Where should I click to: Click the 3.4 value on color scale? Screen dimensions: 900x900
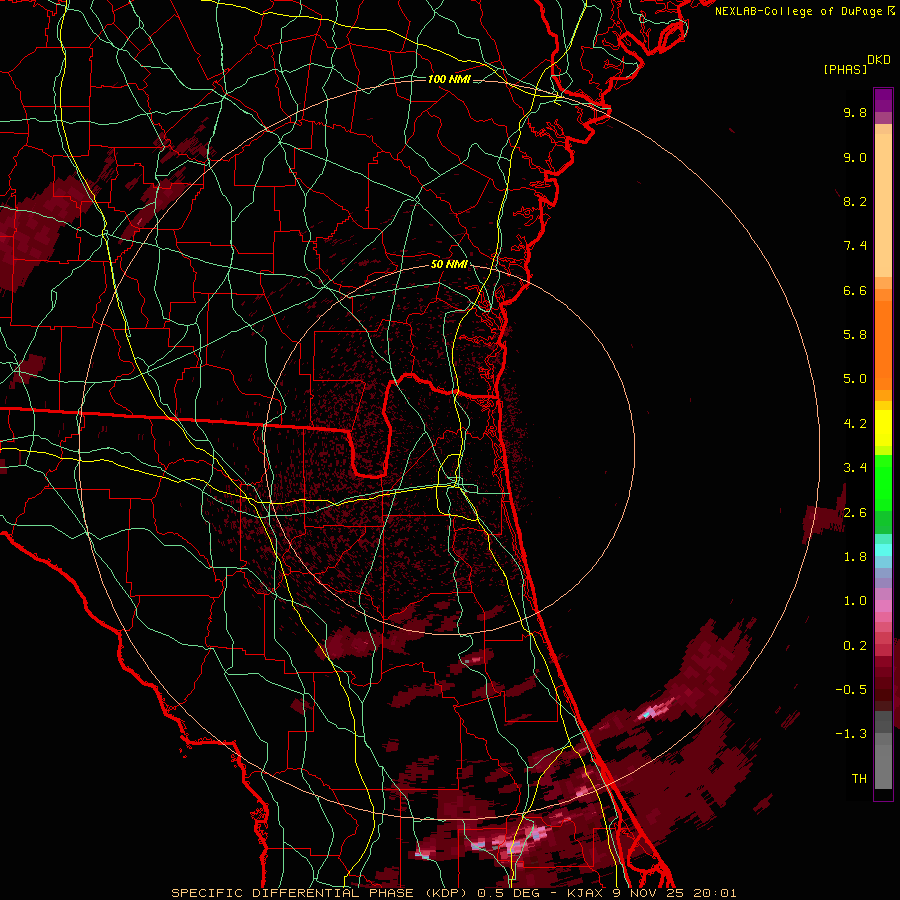click(855, 468)
